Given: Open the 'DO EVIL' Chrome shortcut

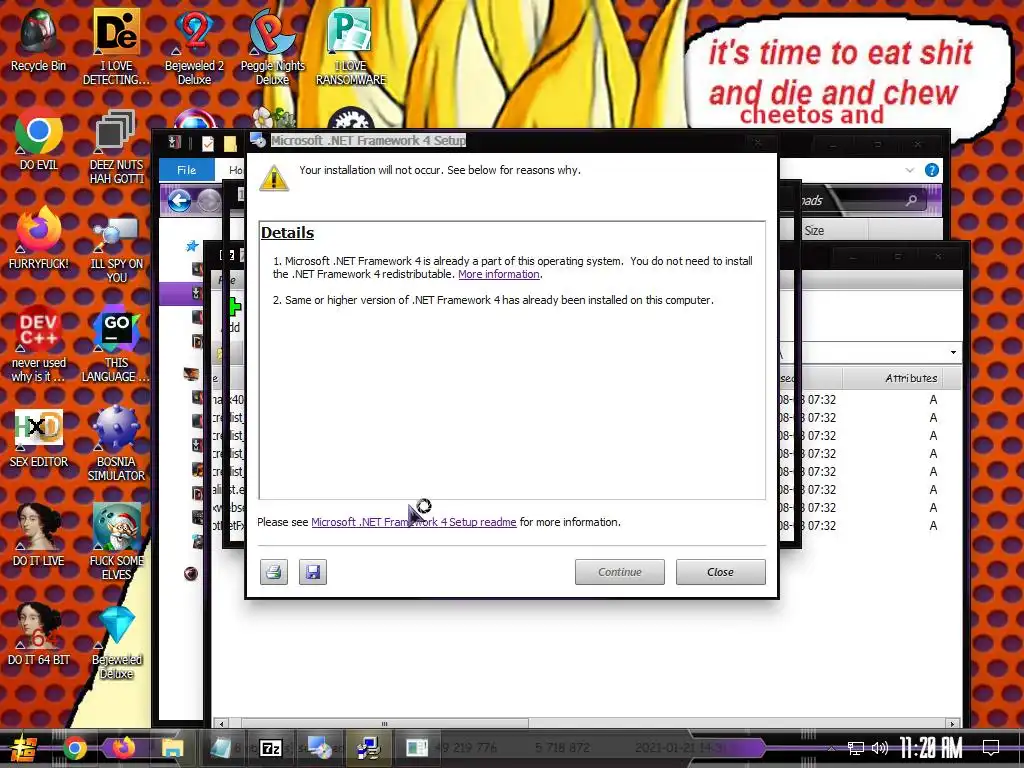Looking at the screenshot, I should (38, 140).
